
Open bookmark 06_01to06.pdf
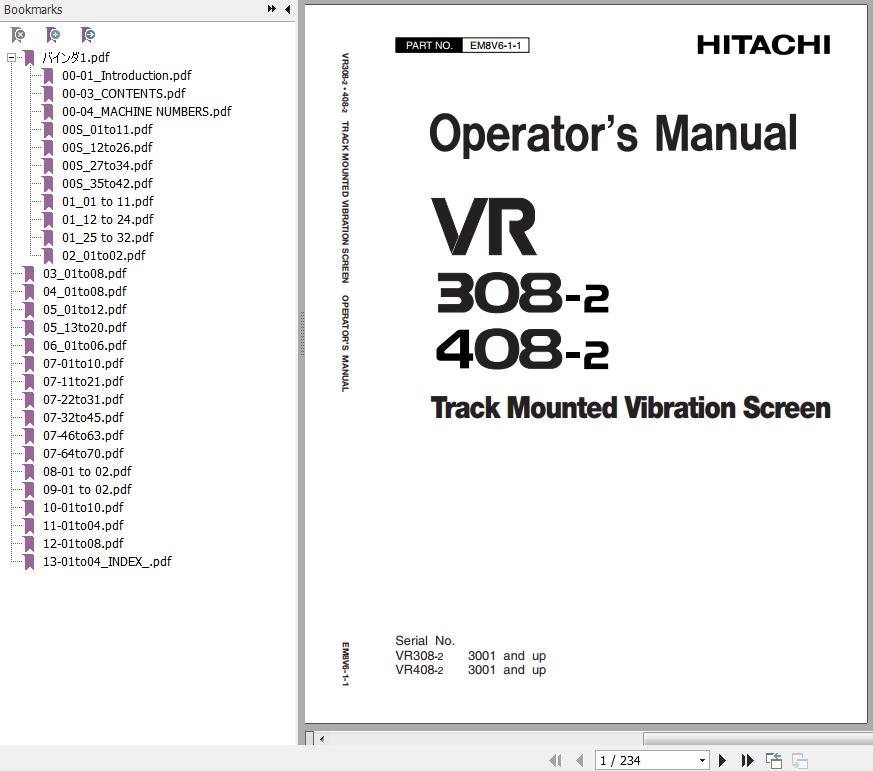tap(85, 345)
